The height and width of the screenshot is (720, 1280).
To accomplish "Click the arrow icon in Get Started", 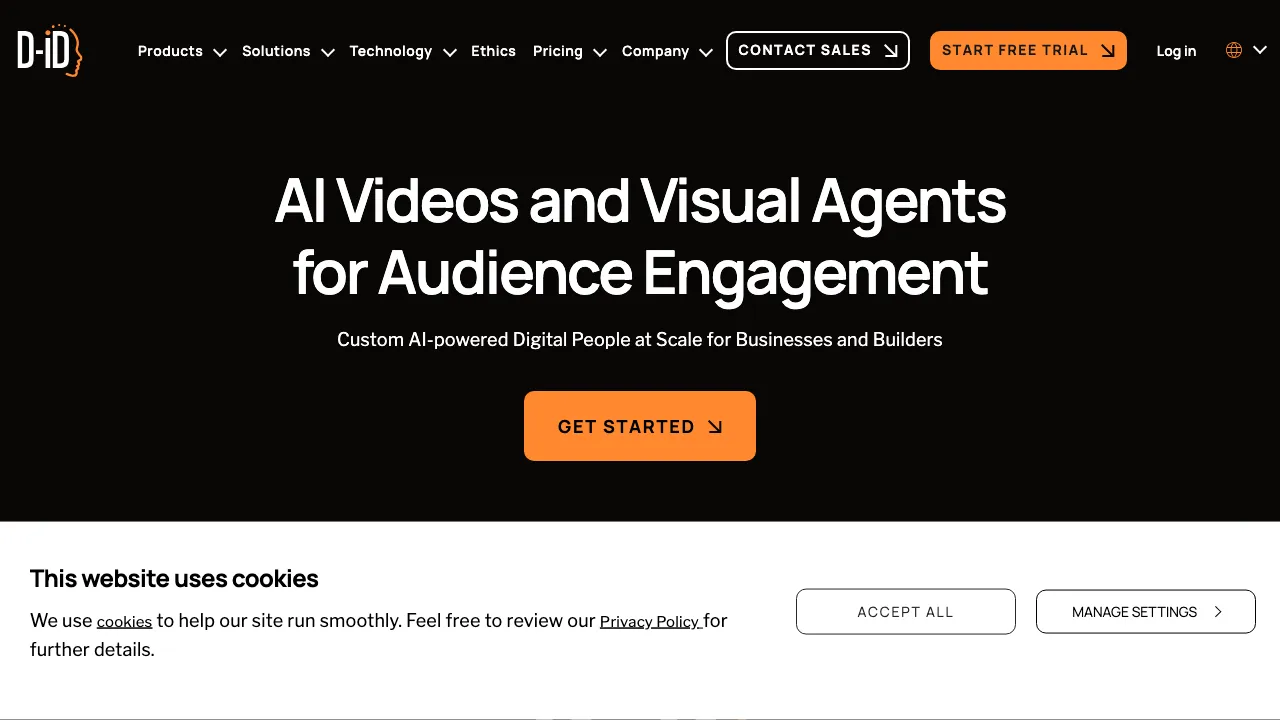I will [715, 427].
